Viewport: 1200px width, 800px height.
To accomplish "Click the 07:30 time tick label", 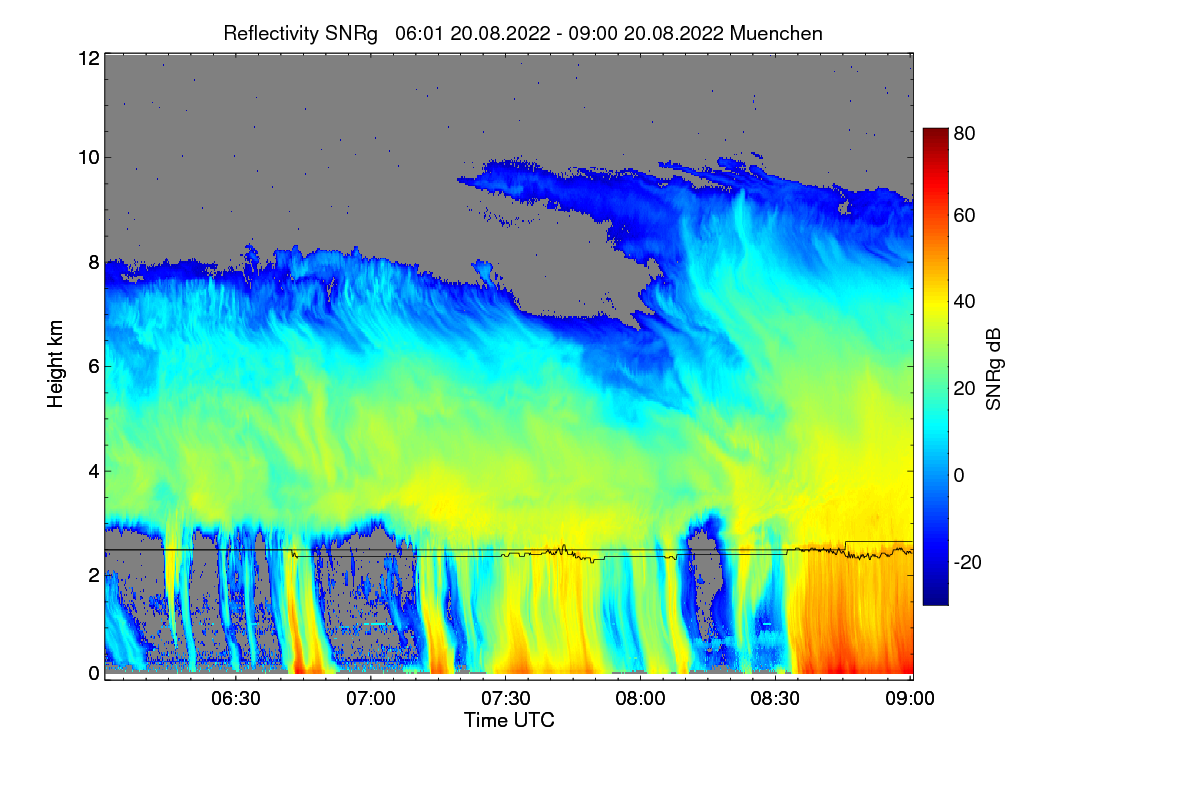I will pyautogui.click(x=506, y=699).
